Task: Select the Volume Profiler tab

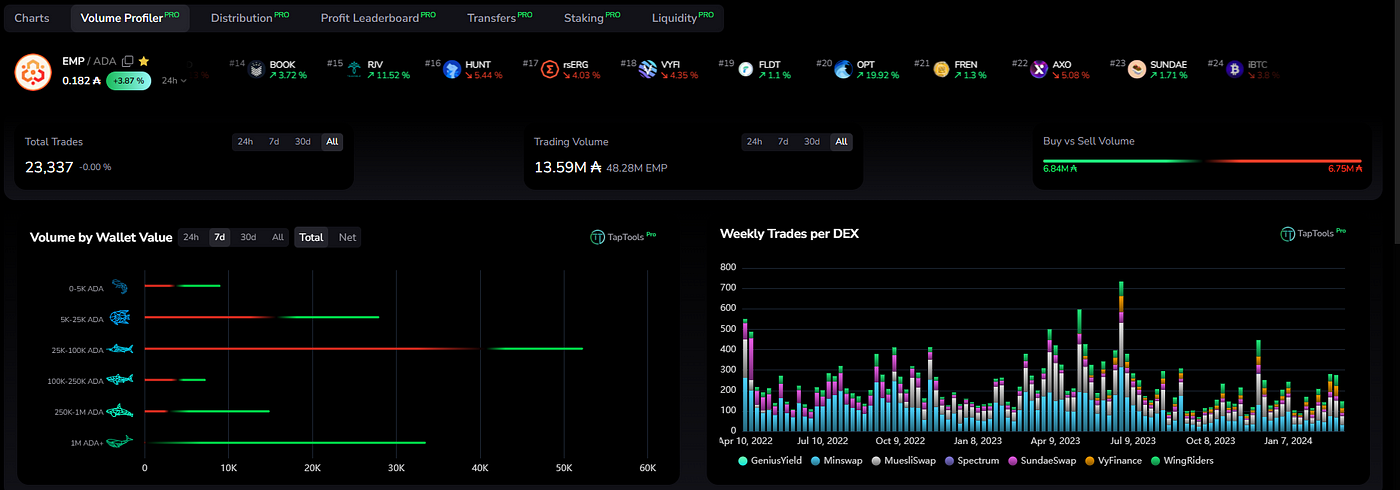Action: pos(130,18)
